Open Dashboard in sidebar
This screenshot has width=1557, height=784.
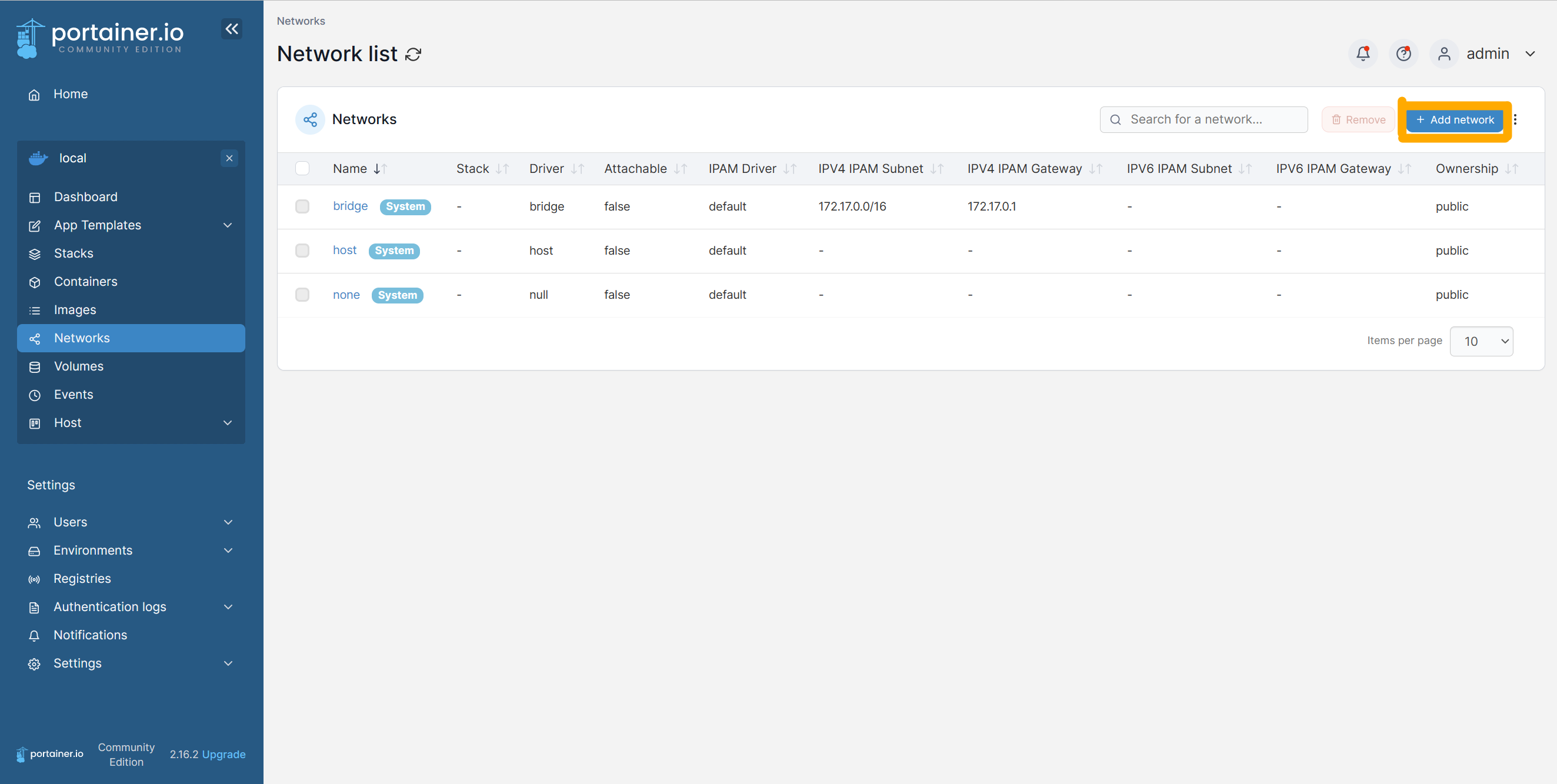pyautogui.click(x=131, y=197)
